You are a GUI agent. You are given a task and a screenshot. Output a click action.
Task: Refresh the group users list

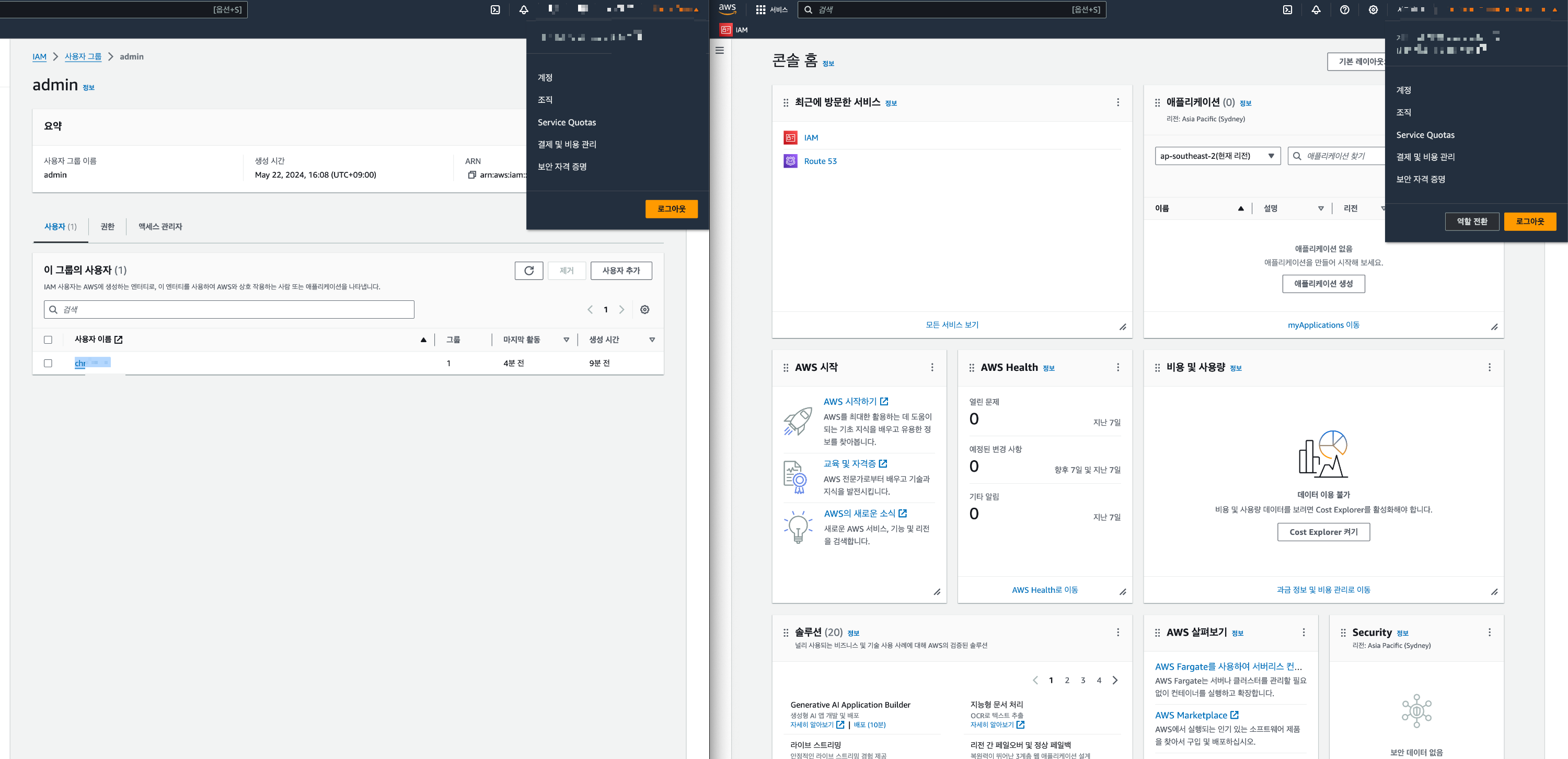528,271
